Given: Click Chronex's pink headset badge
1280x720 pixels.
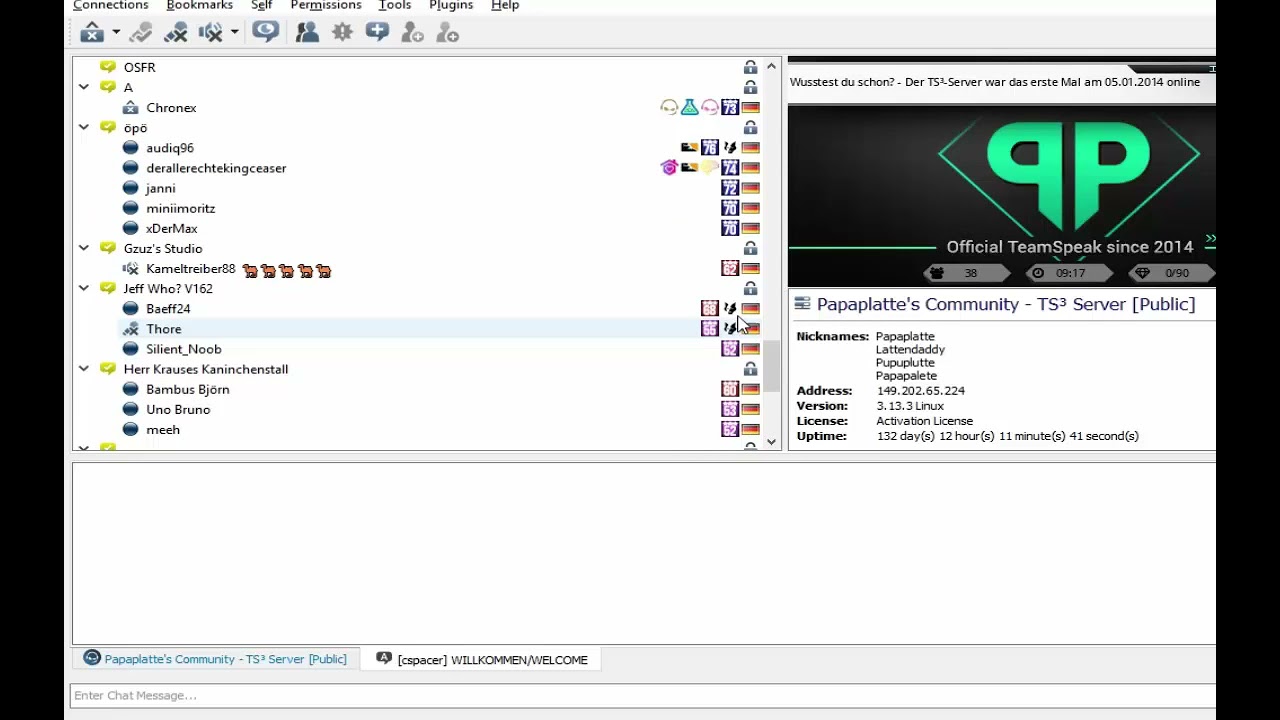Looking at the screenshot, I should 709,107.
